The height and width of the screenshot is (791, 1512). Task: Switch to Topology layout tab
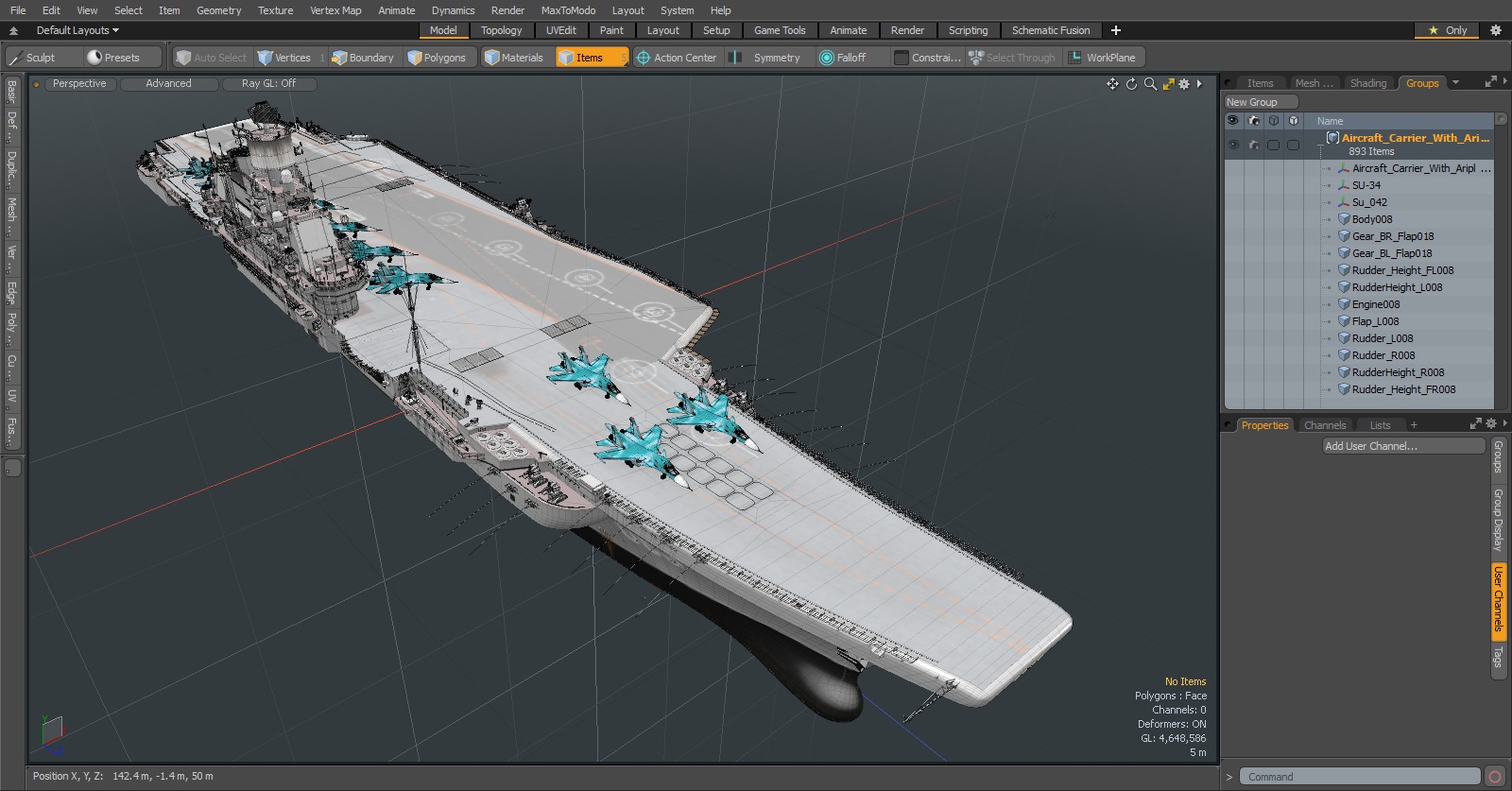[501, 30]
